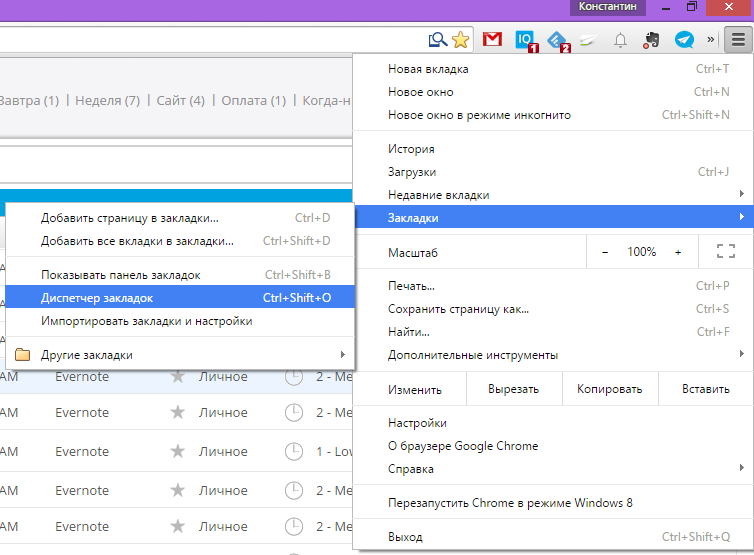Open the blue diamond extension with badge 2
The width and height of the screenshot is (754, 555).
559,41
